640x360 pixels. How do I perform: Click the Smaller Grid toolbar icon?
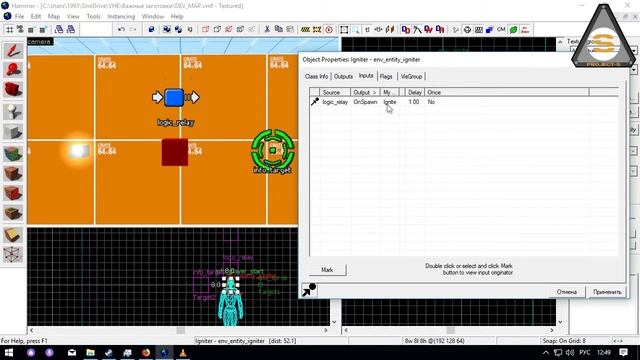31,29
